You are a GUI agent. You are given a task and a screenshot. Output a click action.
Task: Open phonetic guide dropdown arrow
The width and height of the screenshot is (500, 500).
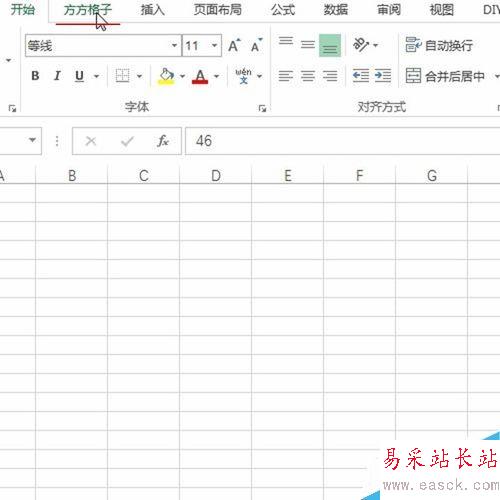coord(259,76)
